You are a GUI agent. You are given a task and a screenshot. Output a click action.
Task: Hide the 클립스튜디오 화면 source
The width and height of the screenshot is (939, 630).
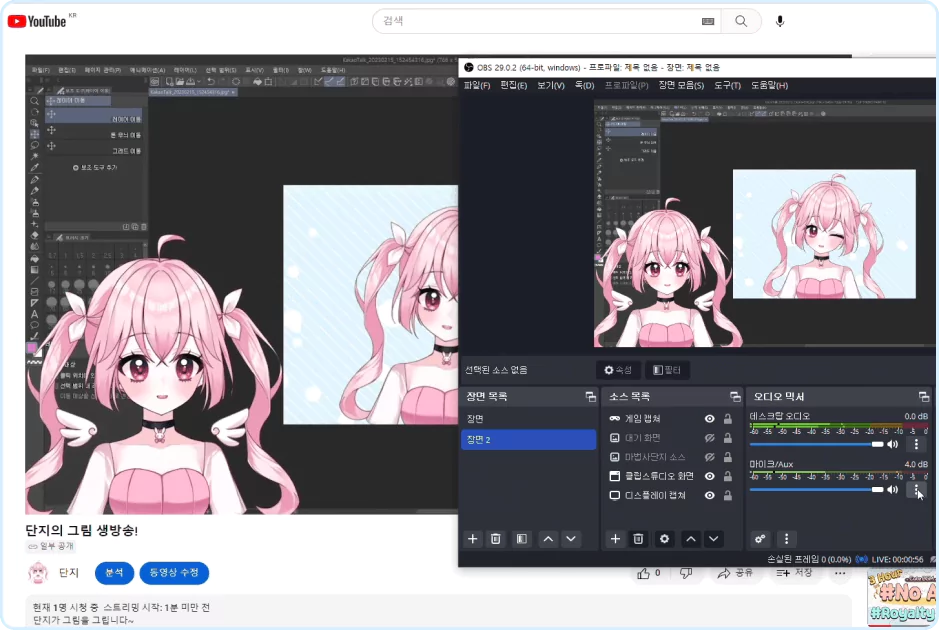coord(710,476)
